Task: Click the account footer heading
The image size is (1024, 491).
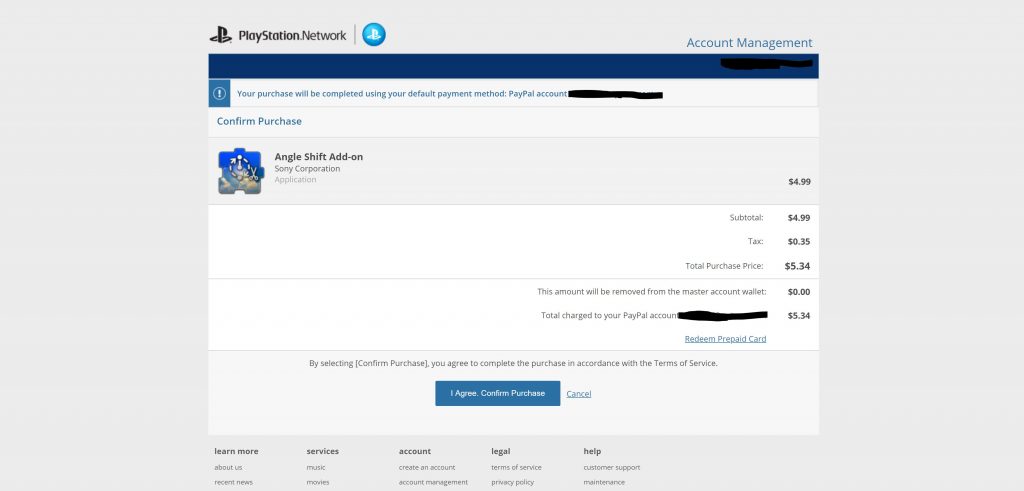Action: (415, 451)
